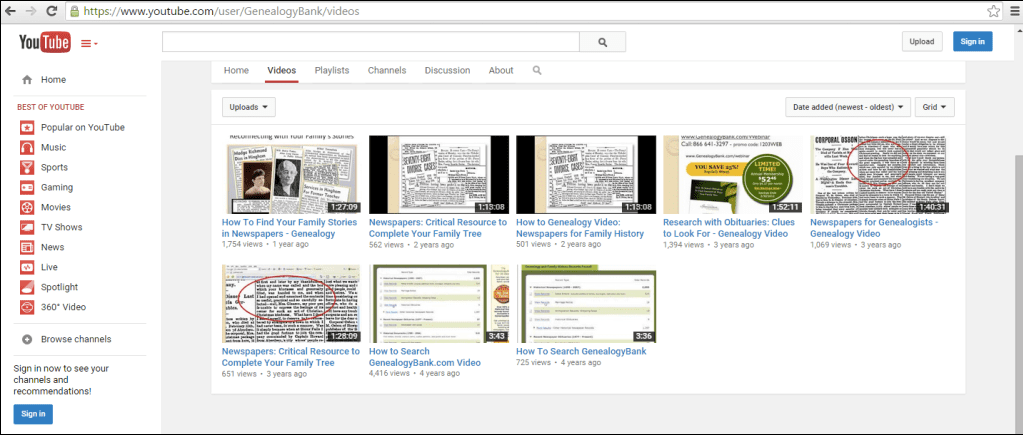
Task: Click the 1:27:09 video thumbnail
Action: coord(290,175)
